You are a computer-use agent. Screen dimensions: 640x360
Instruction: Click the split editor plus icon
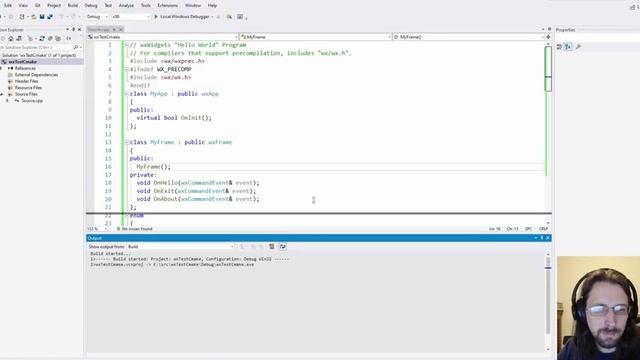548,37
